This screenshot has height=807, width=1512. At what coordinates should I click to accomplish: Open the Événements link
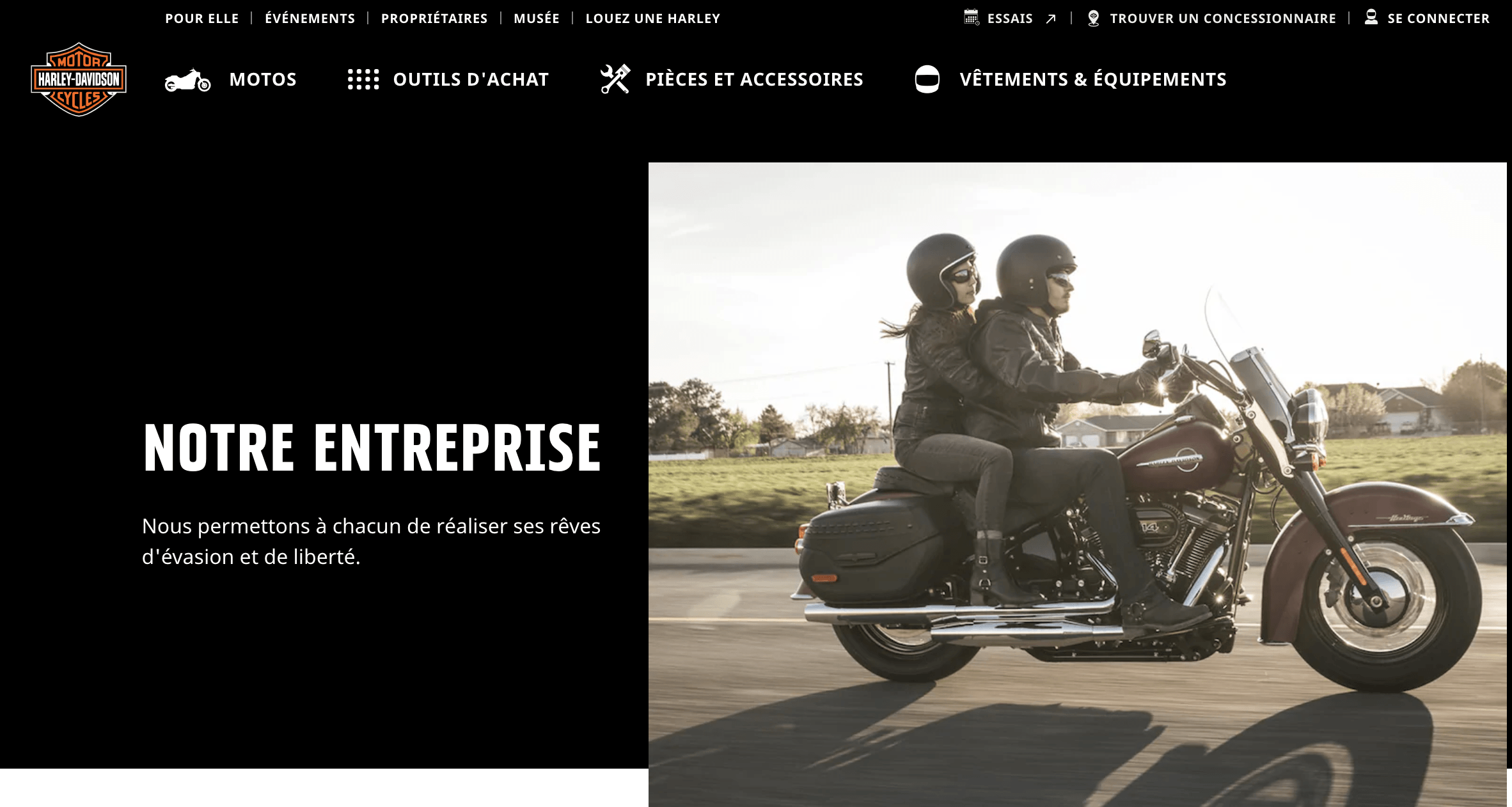(310, 19)
